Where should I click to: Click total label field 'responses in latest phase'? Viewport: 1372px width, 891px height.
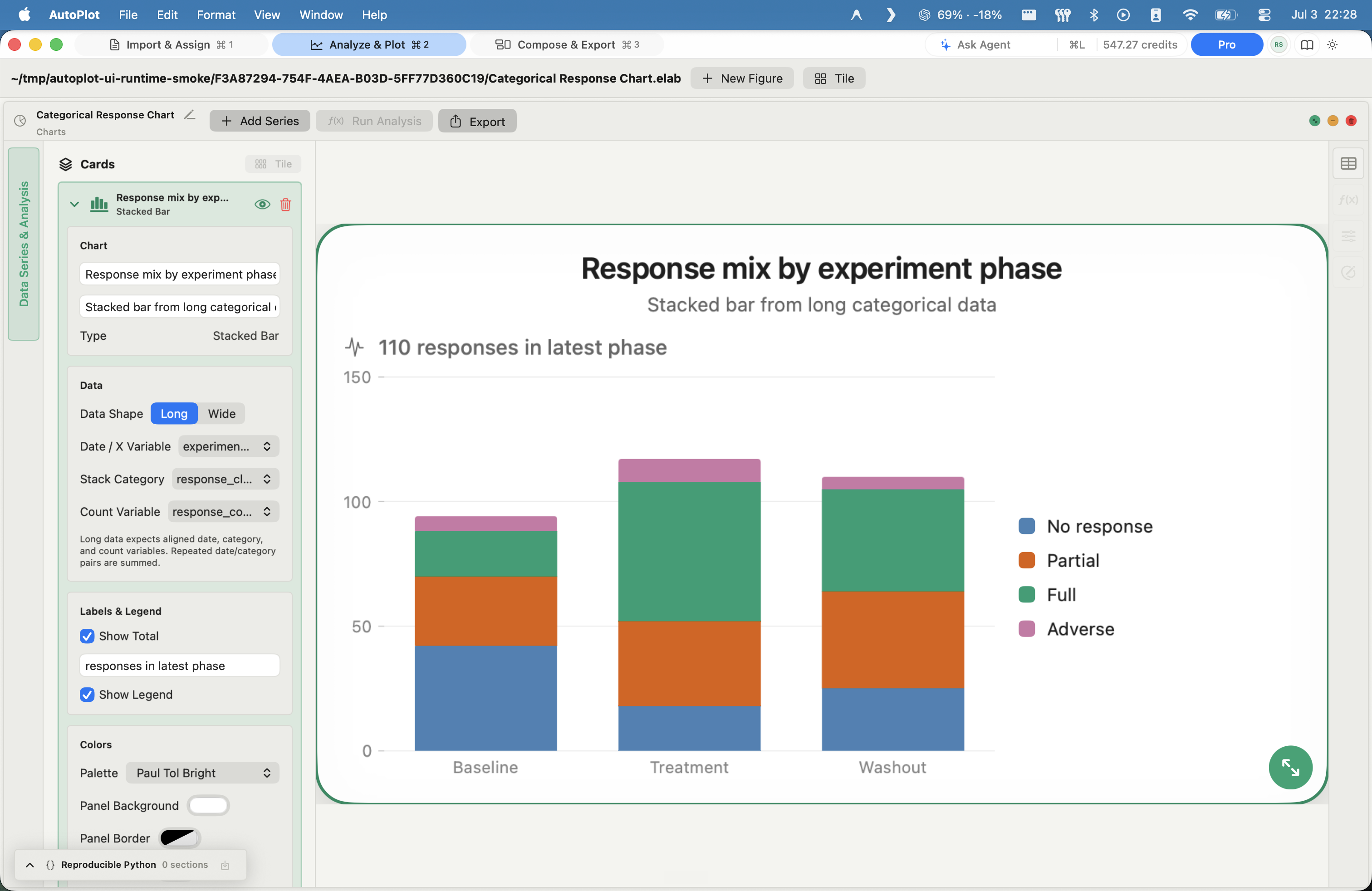coord(180,666)
